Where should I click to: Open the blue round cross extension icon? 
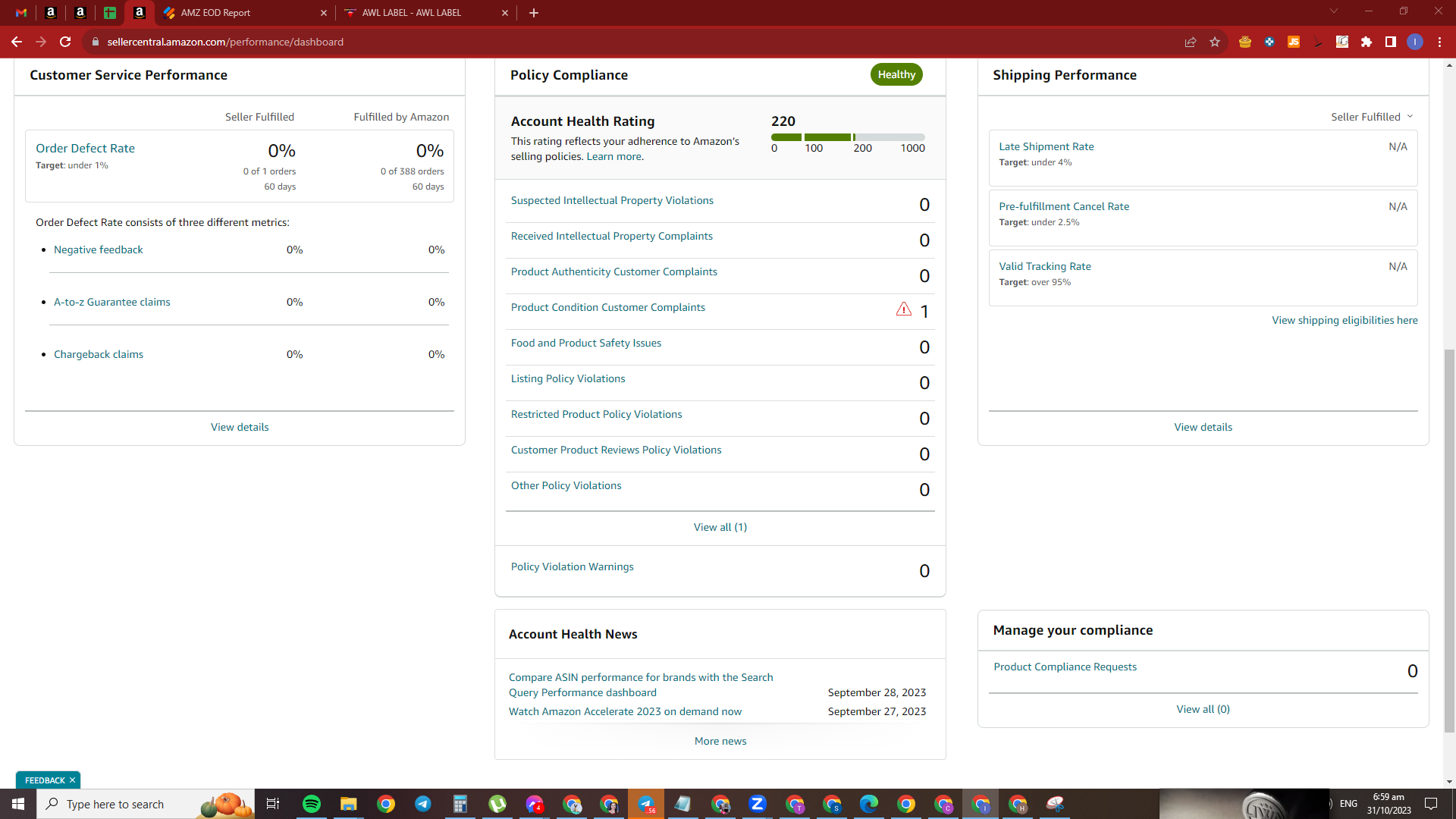point(1269,42)
